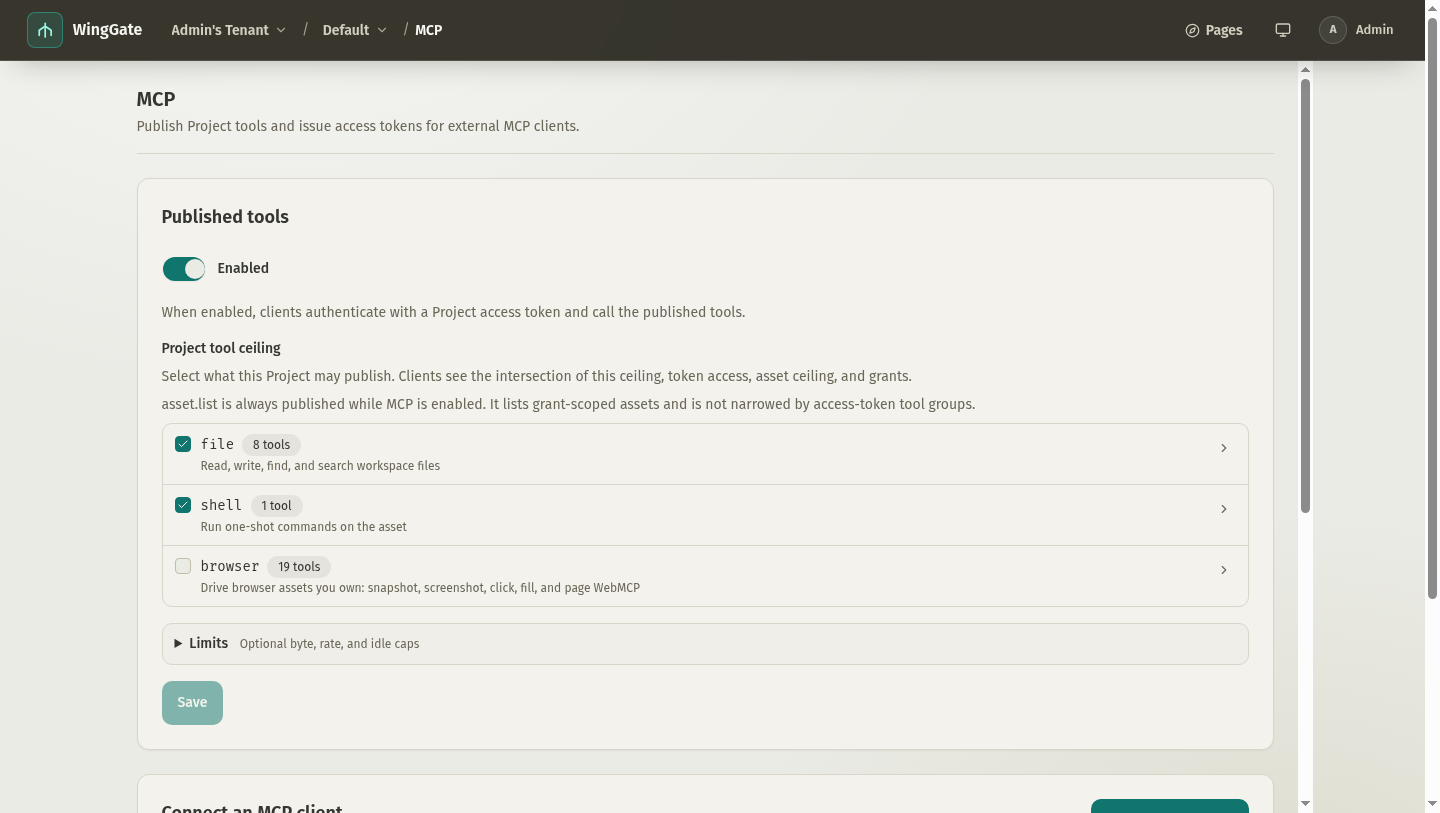Click the inner page scrollbar thumb

click(1305, 296)
